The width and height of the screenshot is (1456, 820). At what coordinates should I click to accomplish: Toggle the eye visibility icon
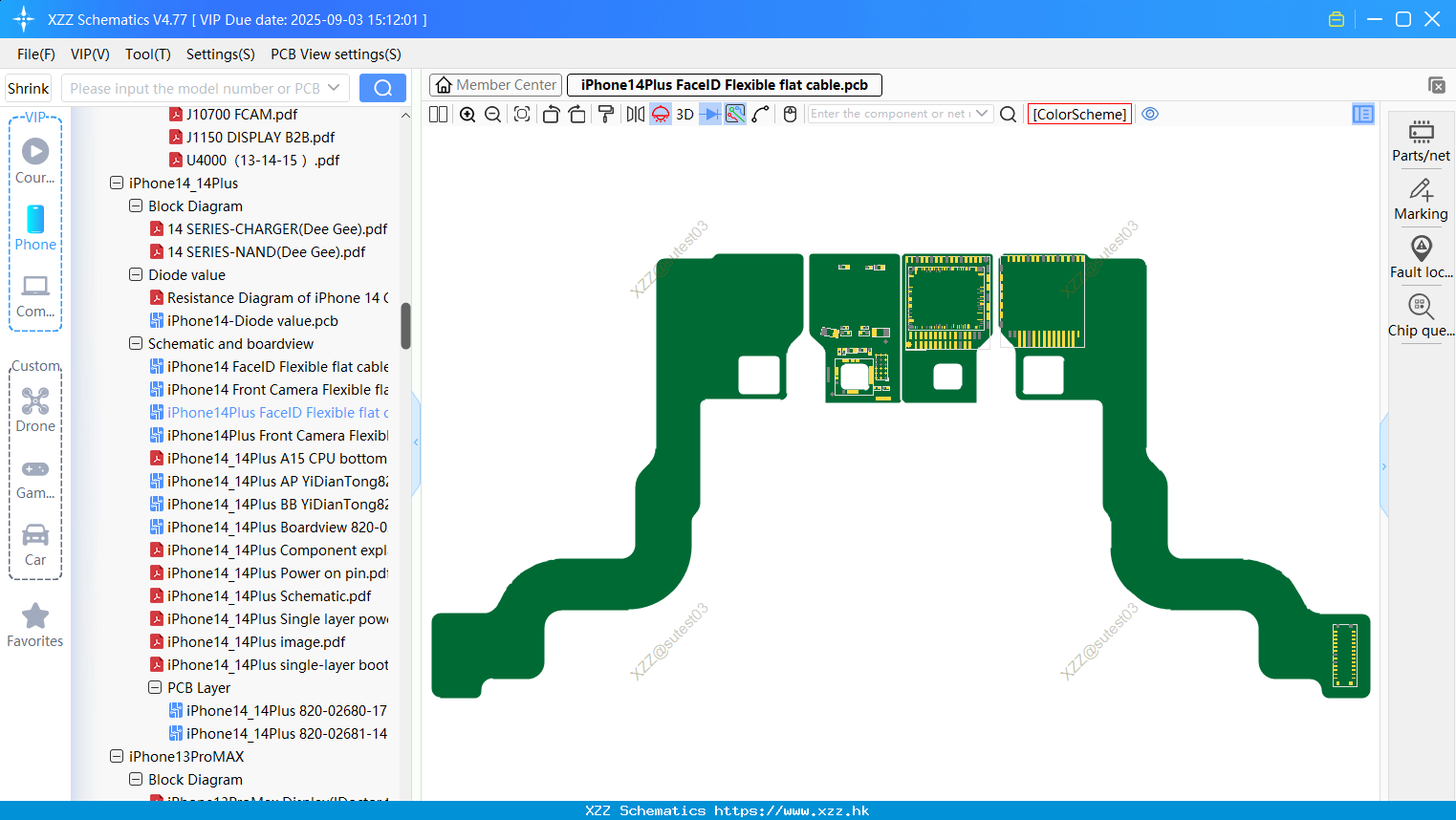pyautogui.click(x=1150, y=114)
